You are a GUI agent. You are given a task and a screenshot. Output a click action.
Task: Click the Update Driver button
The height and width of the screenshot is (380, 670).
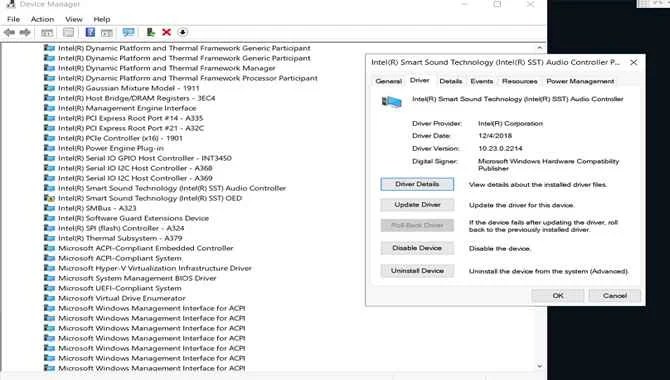click(417, 205)
